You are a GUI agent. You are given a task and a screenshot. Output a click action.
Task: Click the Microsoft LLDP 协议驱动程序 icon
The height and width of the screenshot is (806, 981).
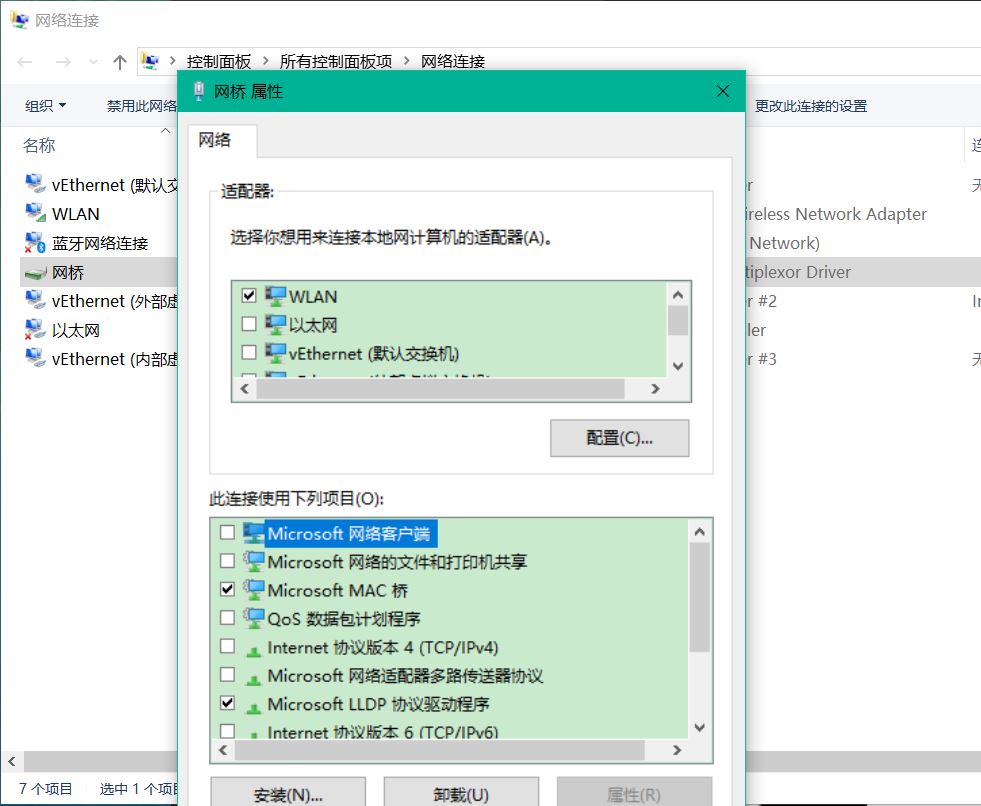(x=253, y=708)
